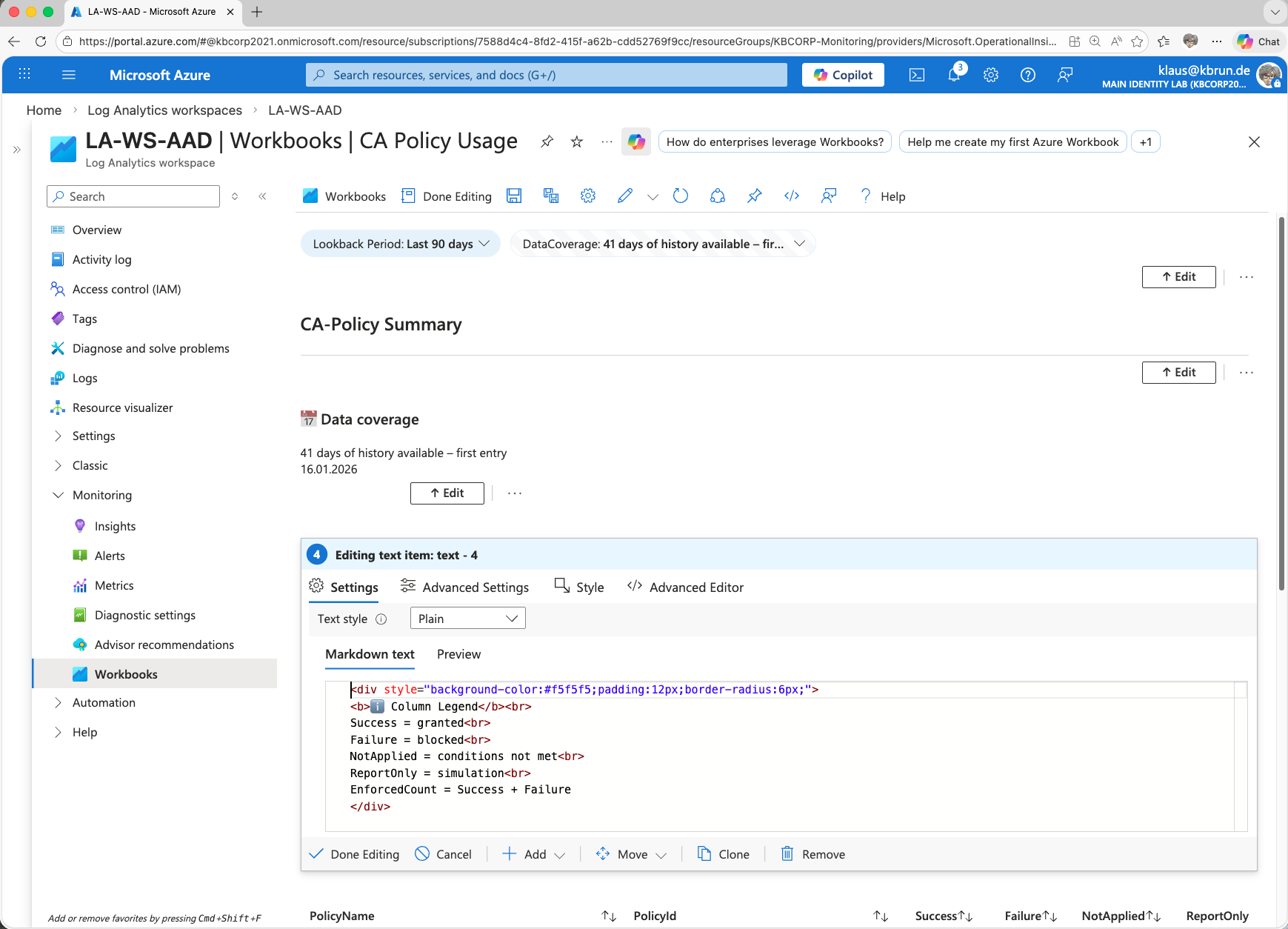Viewport: 1288px width, 929px height.
Task: Collapse the Monitoring section
Action: (x=59, y=495)
